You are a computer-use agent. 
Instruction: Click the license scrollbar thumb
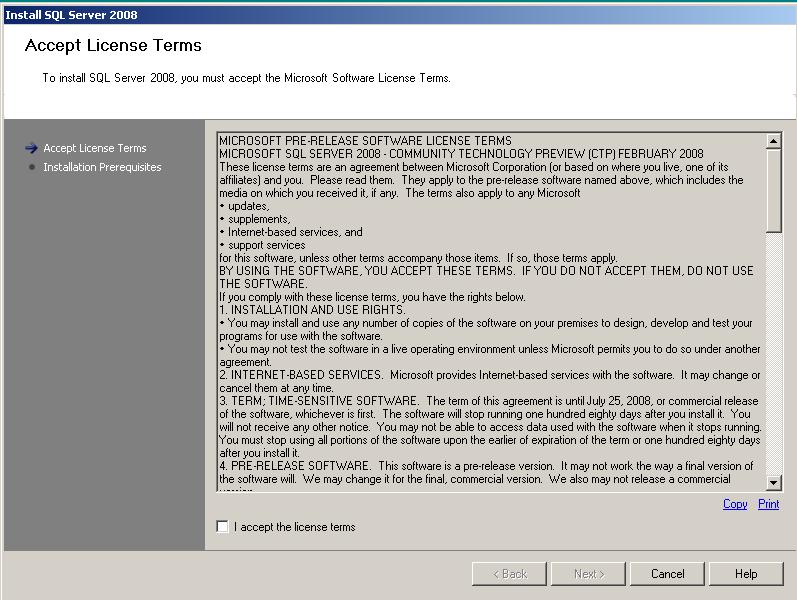tap(774, 190)
